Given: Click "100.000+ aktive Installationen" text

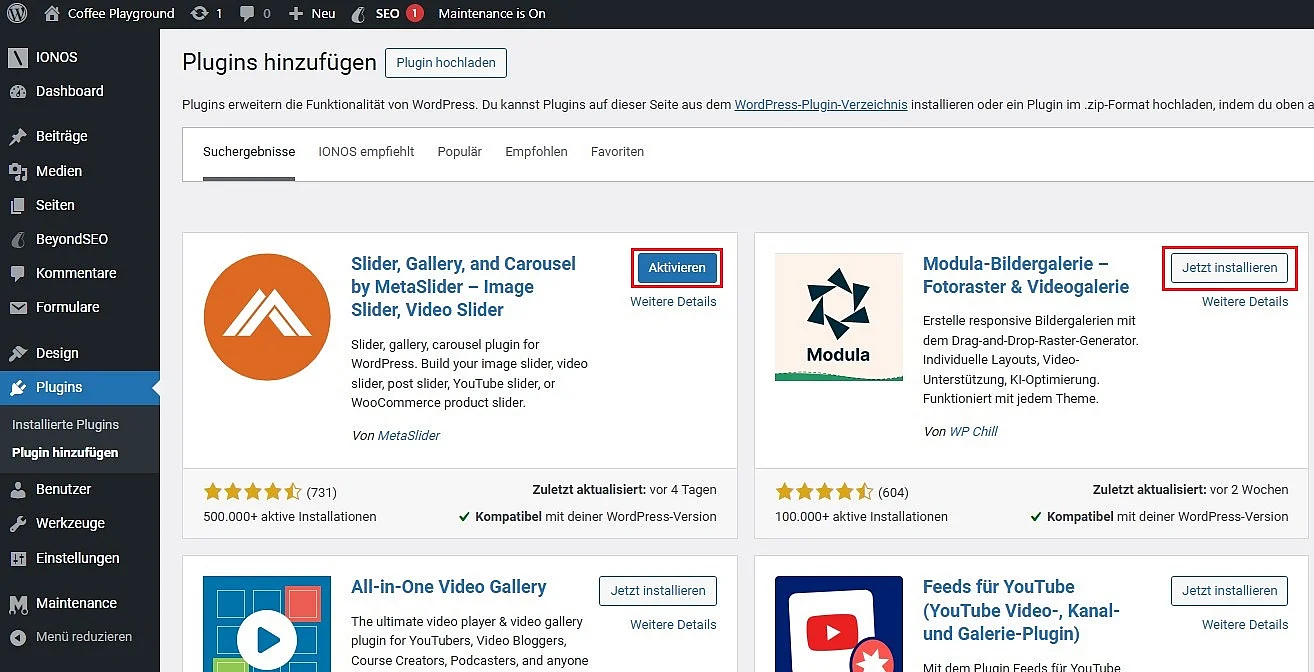Looking at the screenshot, I should pyautogui.click(x=861, y=517).
